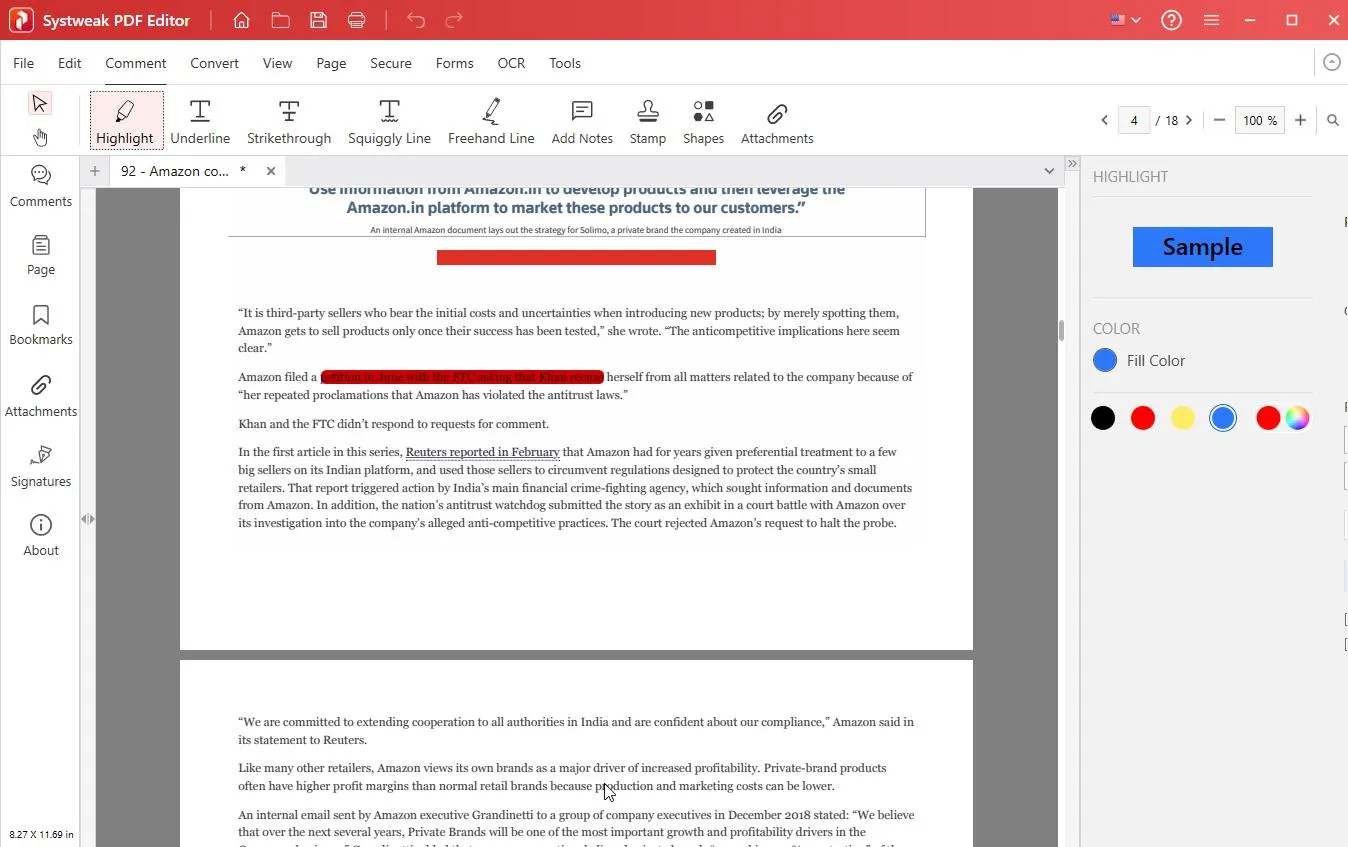Image resolution: width=1348 pixels, height=847 pixels.
Task: Activate the Hand pan tool
Action: coord(40,137)
